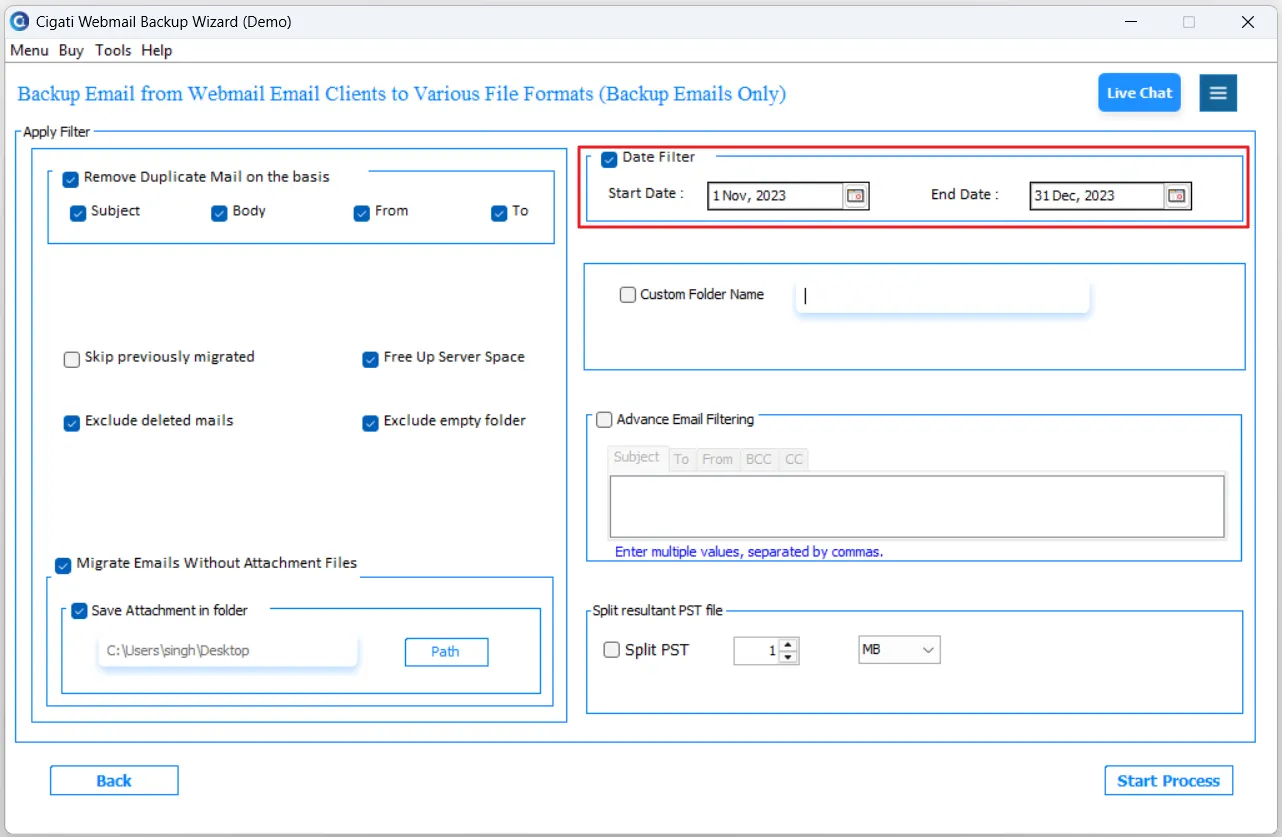The height and width of the screenshot is (837, 1282).
Task: Switch to the To filter tab
Action: pyautogui.click(x=681, y=459)
